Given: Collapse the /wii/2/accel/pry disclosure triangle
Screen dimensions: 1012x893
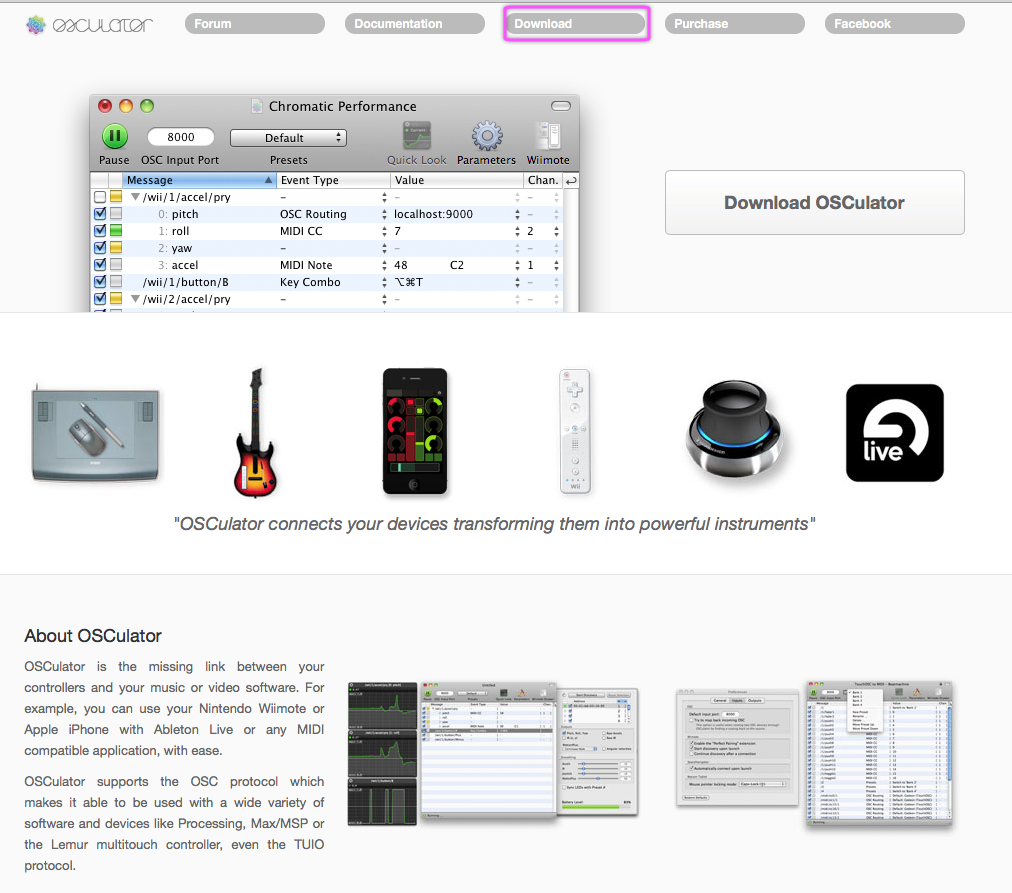Looking at the screenshot, I should pos(135,299).
